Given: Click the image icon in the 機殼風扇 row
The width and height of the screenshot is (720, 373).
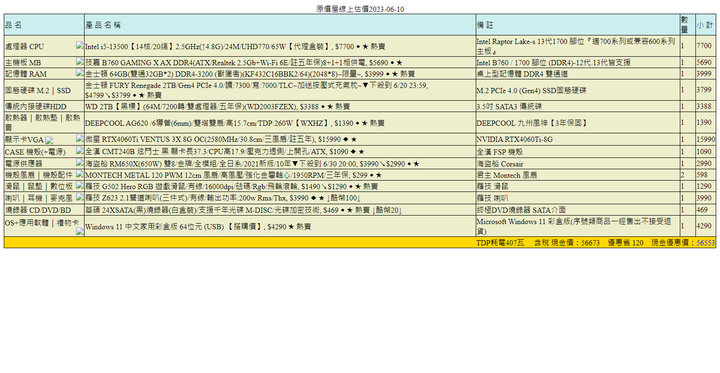Looking at the screenshot, I should (x=80, y=173).
